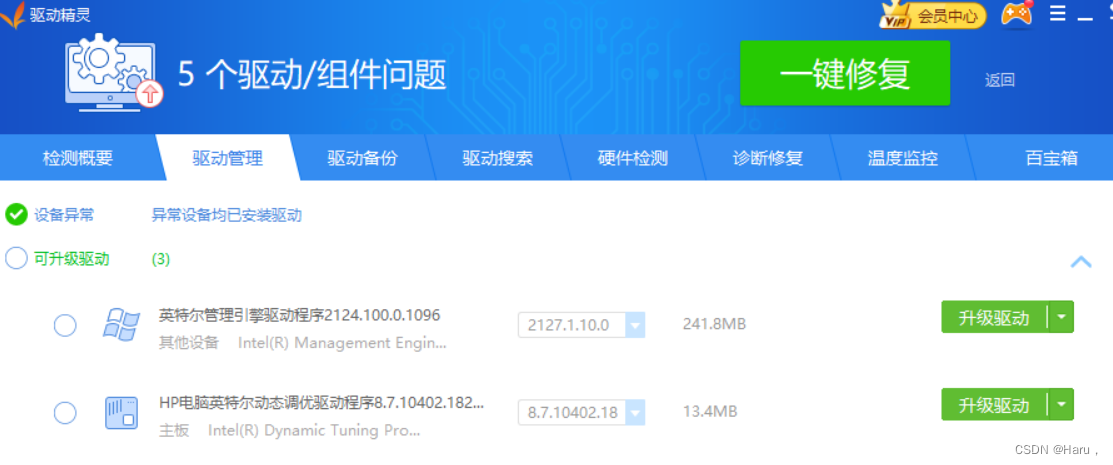1113x465 pixels.
Task: Switch to the 诊断修复 tab
Action: pos(767,158)
